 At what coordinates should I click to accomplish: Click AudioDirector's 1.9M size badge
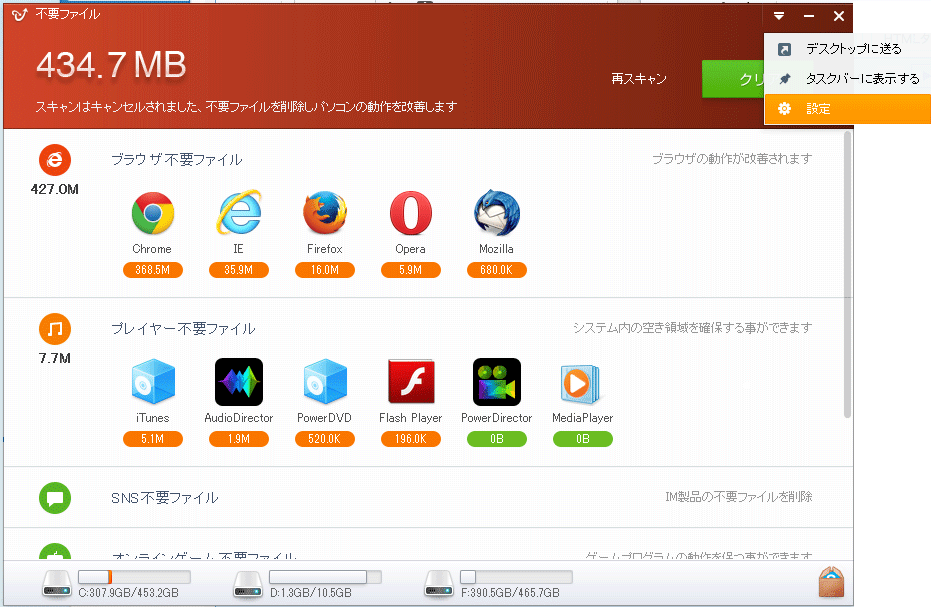tap(239, 440)
